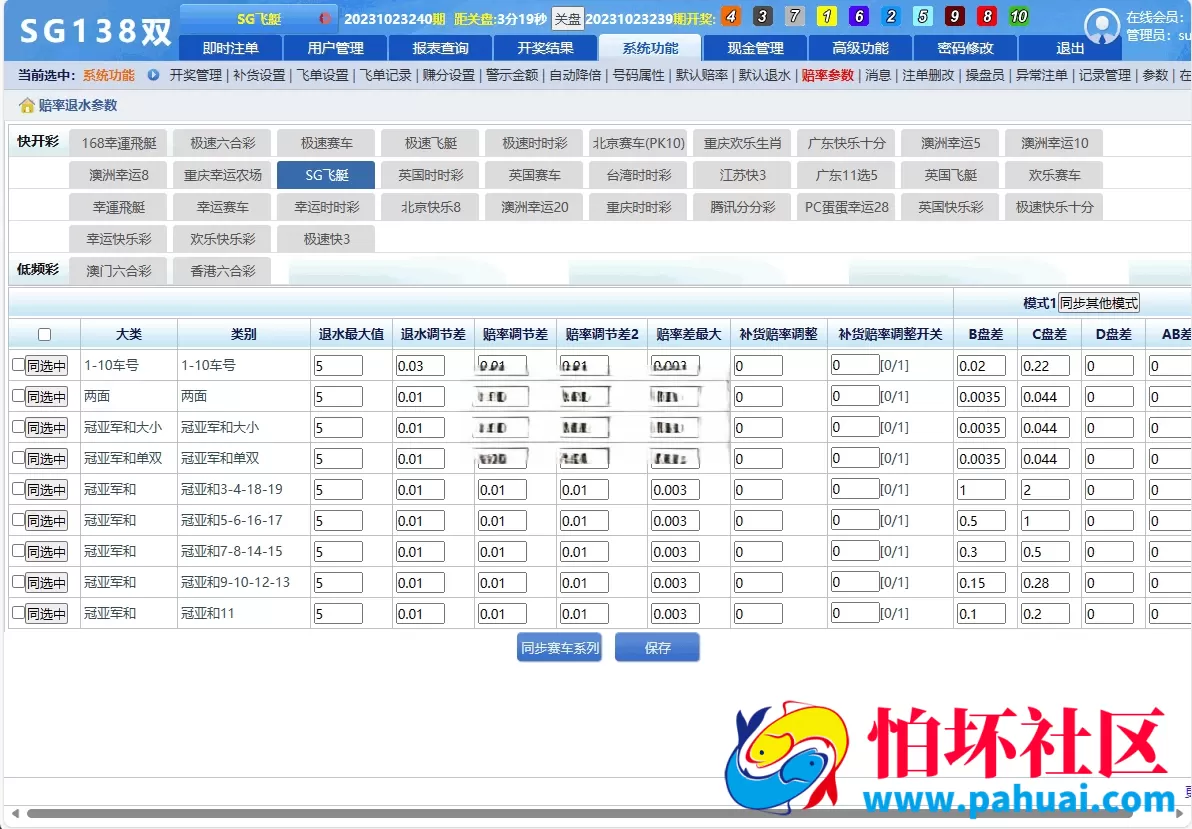Click the 关盘 button in header
This screenshot has width=1192, height=829.
coord(567,19)
